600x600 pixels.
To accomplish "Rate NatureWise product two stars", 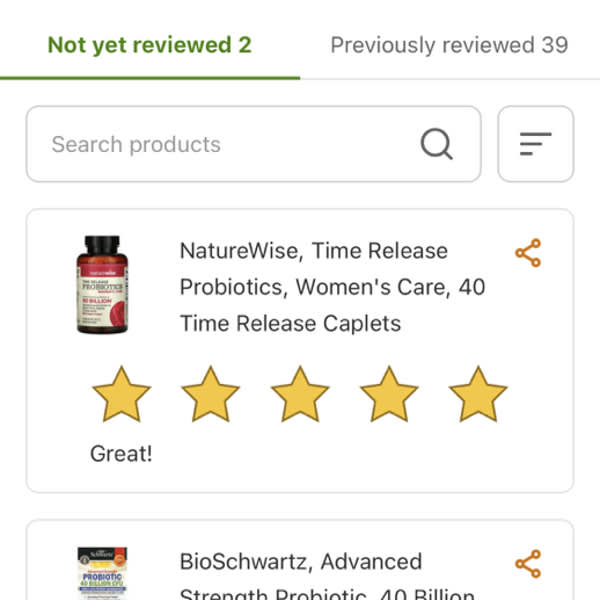I will click(x=210, y=394).
